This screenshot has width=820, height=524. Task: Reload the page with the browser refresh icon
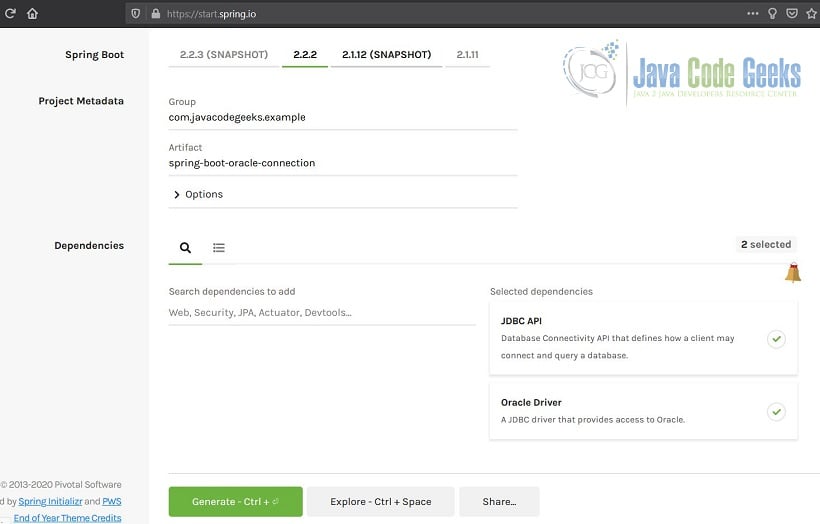point(10,13)
